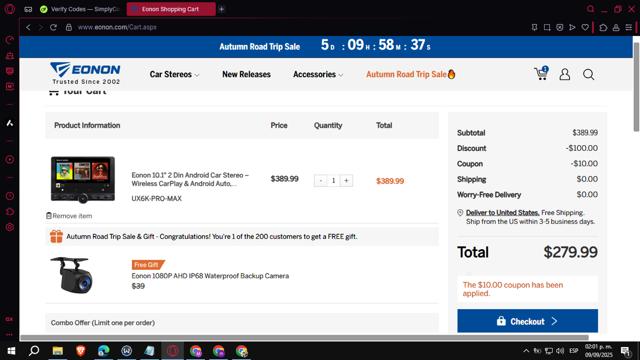Open a new browser tab
Screen dimensions: 640x360
[x=222, y=9]
